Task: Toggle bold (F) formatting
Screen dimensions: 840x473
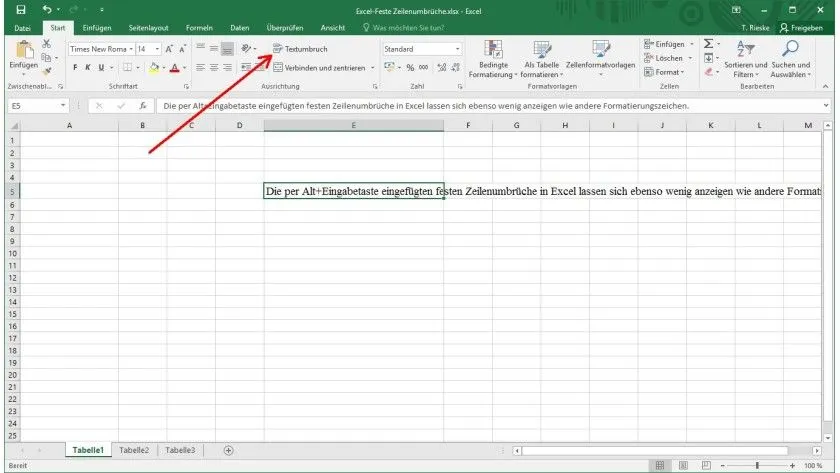Action: pos(75,67)
